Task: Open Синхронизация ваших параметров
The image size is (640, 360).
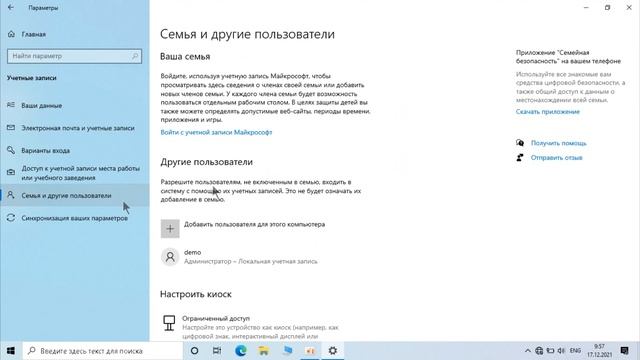Action: pos(75,218)
